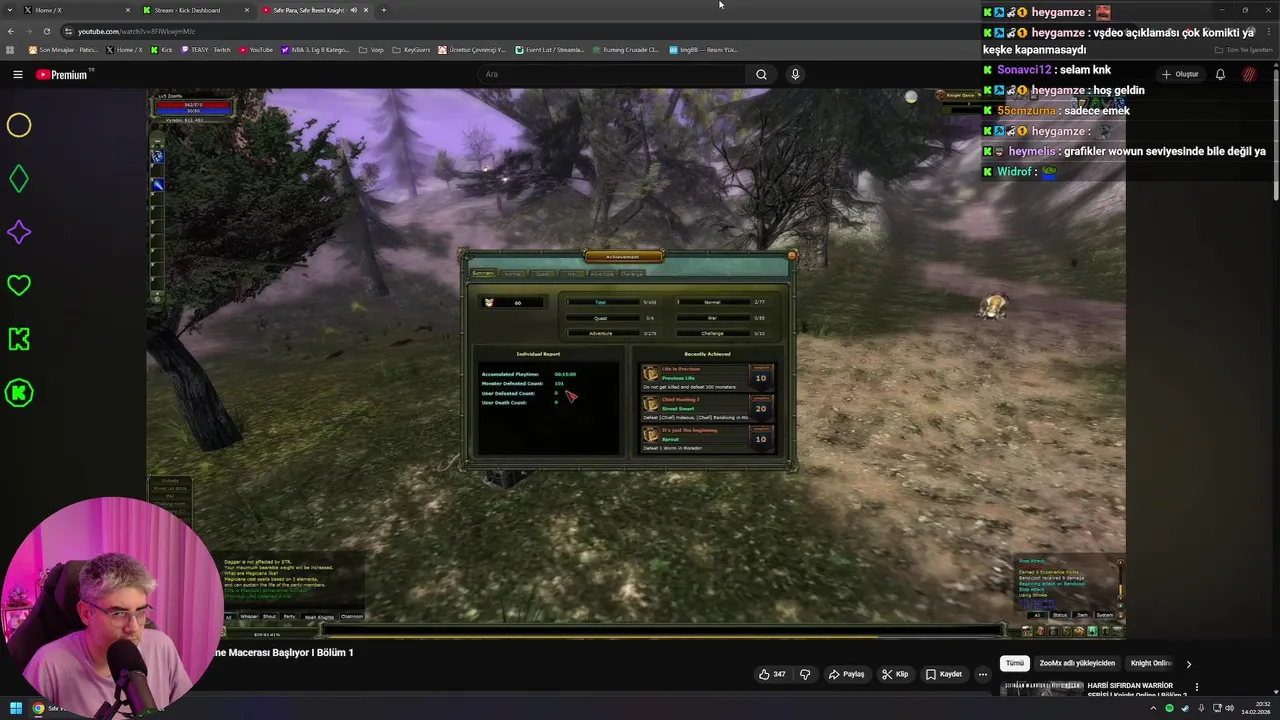Screen dimensions: 1280x720
Task: Select the Tümü filter chip
Action: coord(1015,663)
